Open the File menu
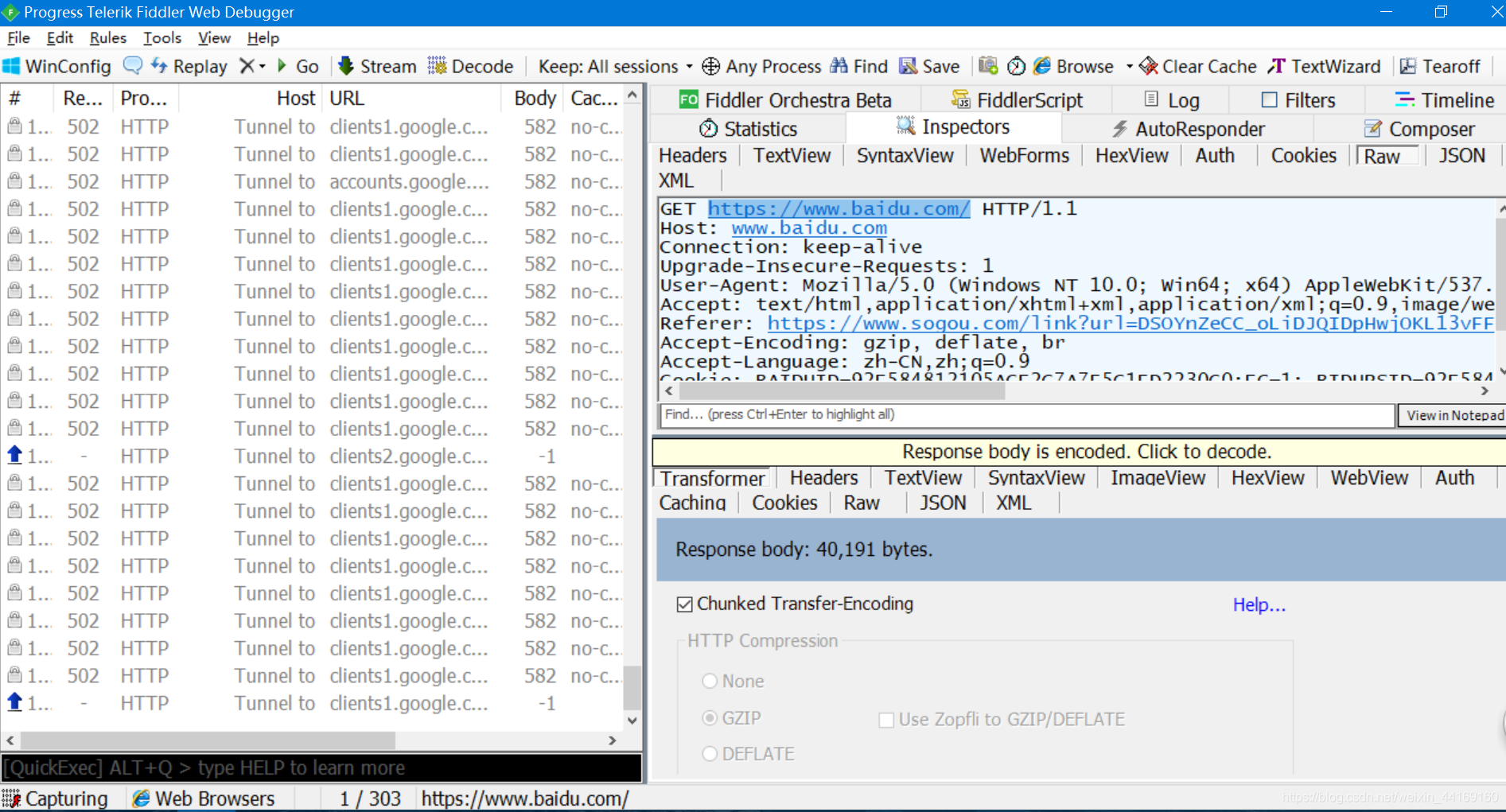This screenshot has height=812, width=1506. (x=18, y=38)
